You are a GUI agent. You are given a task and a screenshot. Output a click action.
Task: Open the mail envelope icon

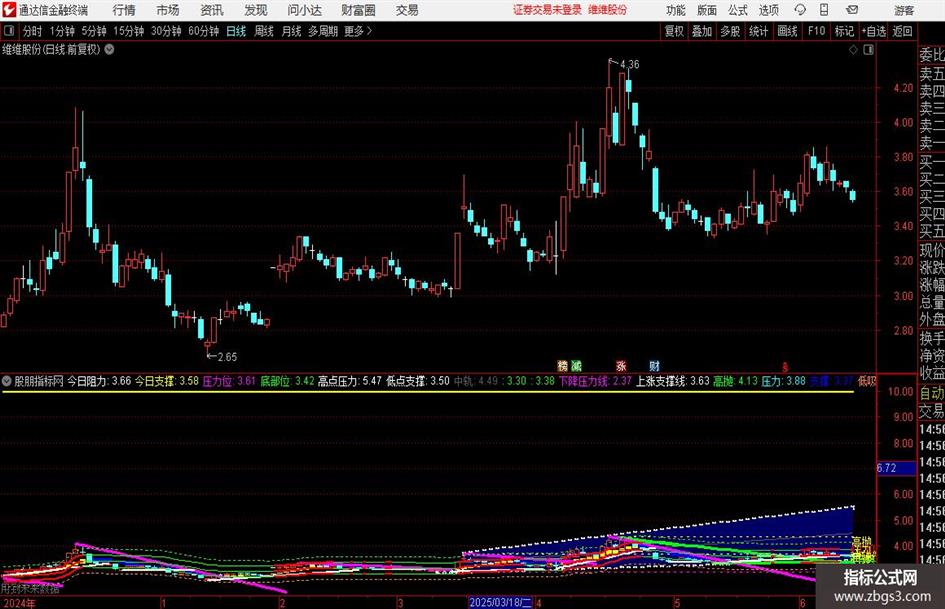pos(852,10)
